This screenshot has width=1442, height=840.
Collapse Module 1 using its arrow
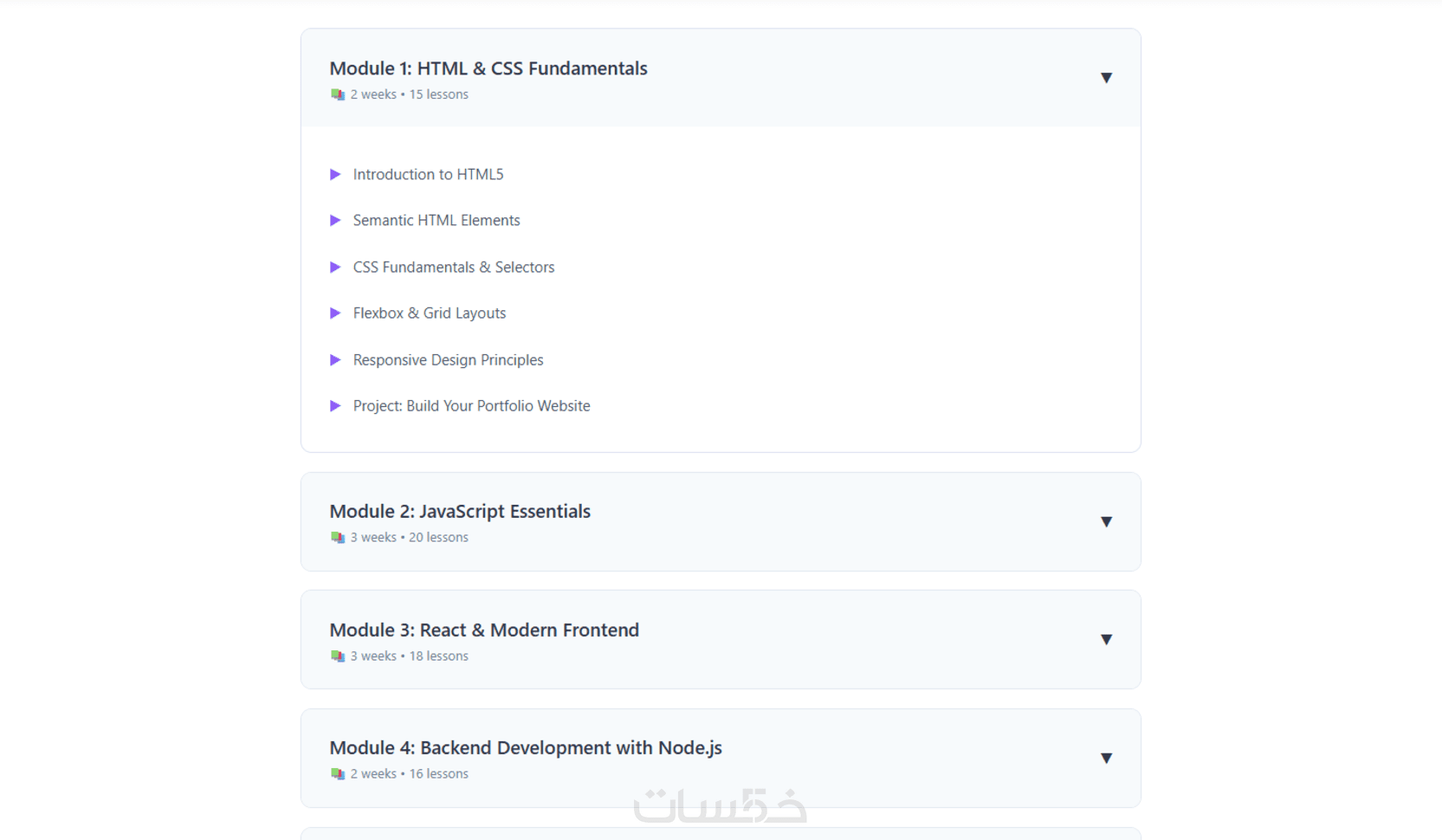coord(1106,78)
